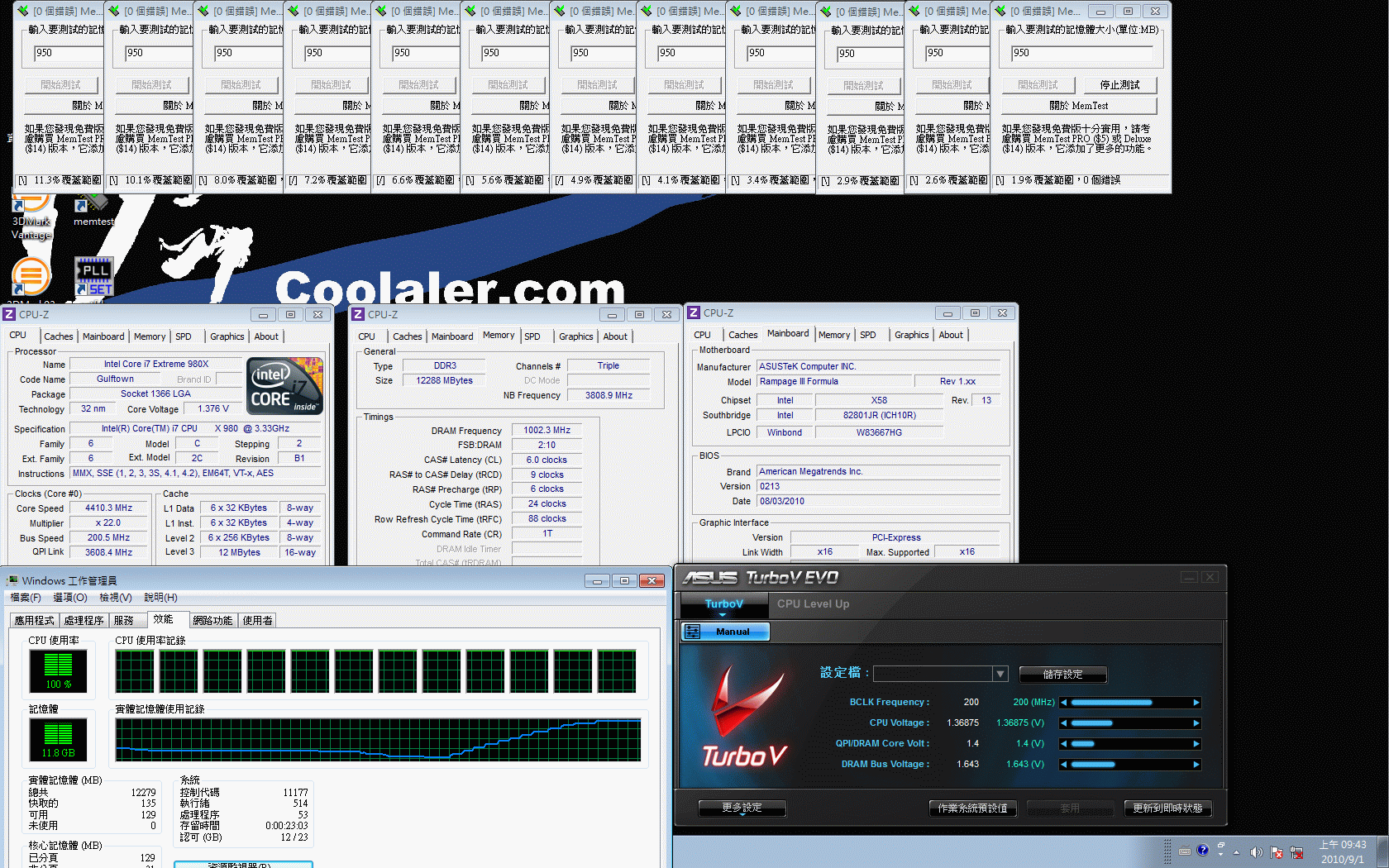1389x868 pixels.
Task: Open the profile dropdown in TurboV EVO
Action: [x=1000, y=674]
